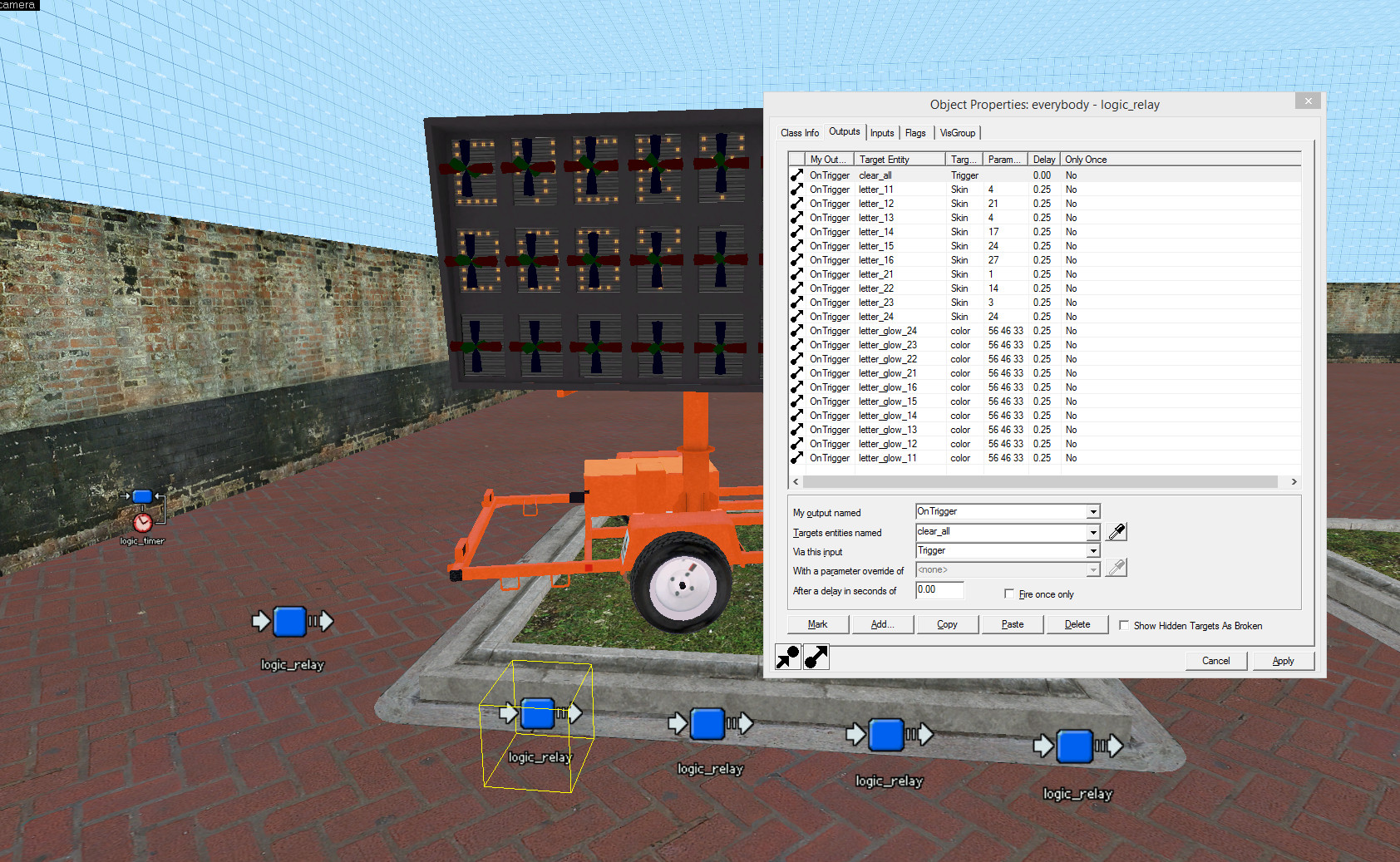This screenshot has height=862, width=1400.
Task: Select the logic_timer entity with the clock icon
Action: click(143, 522)
